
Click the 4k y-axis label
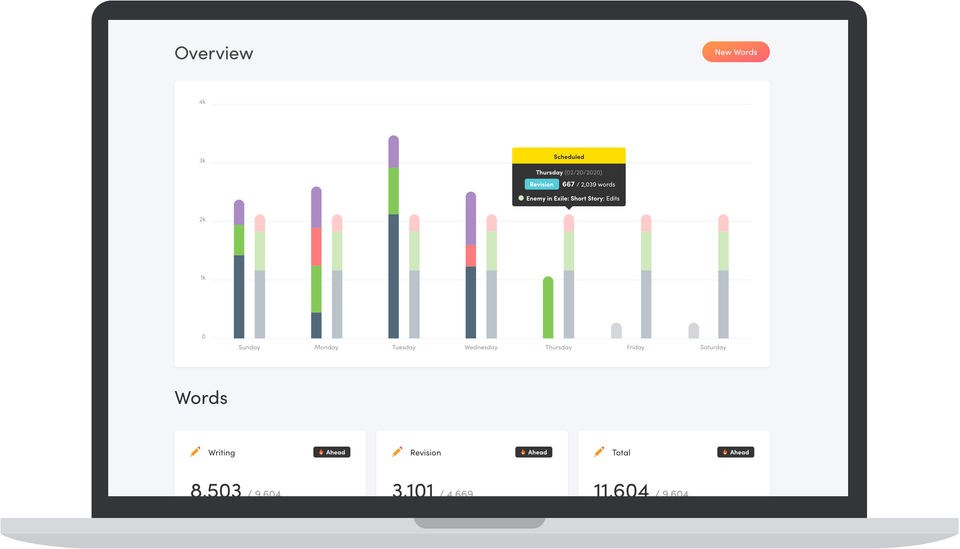click(x=202, y=102)
